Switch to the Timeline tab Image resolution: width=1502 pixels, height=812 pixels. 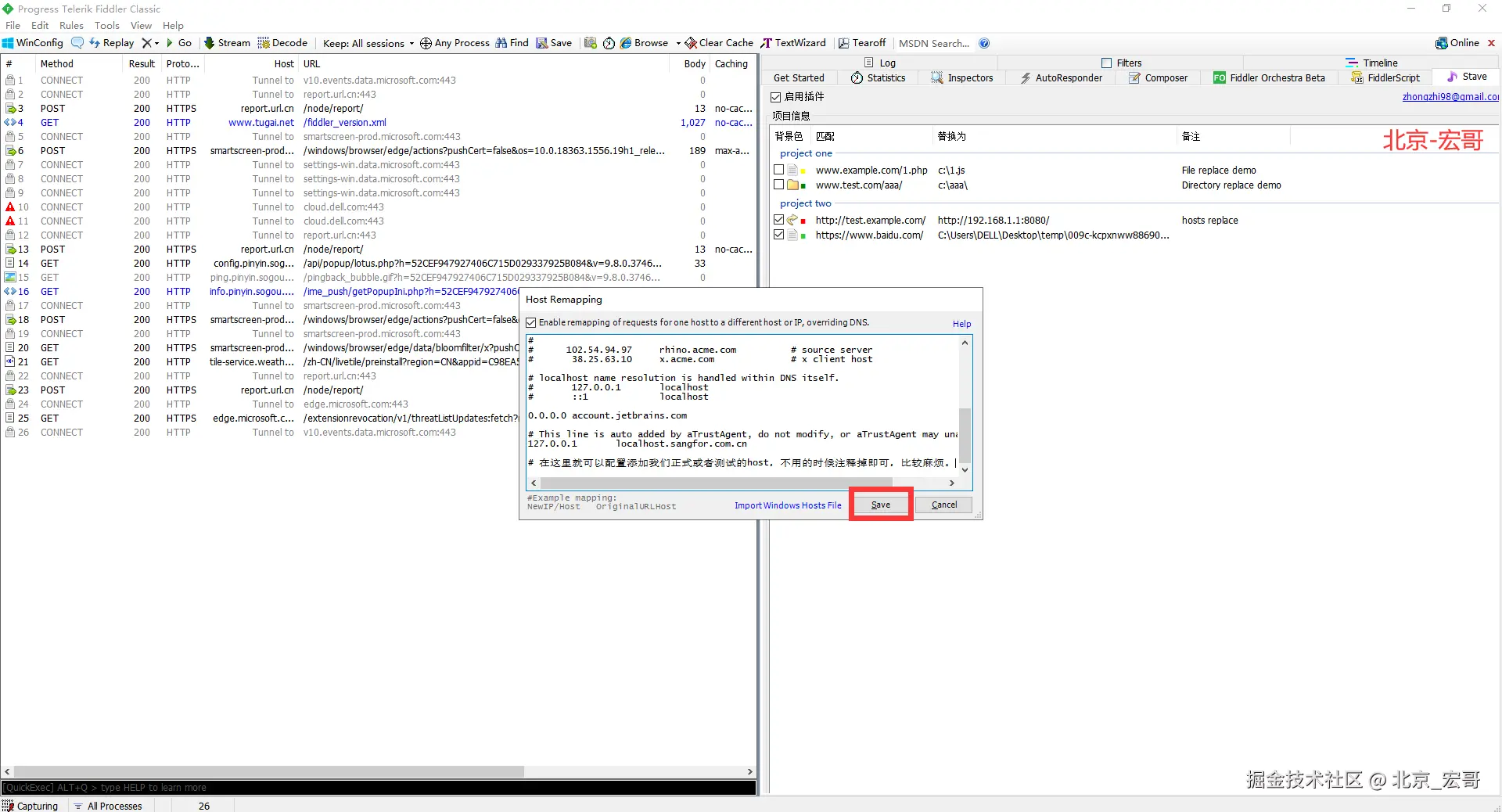click(1371, 63)
